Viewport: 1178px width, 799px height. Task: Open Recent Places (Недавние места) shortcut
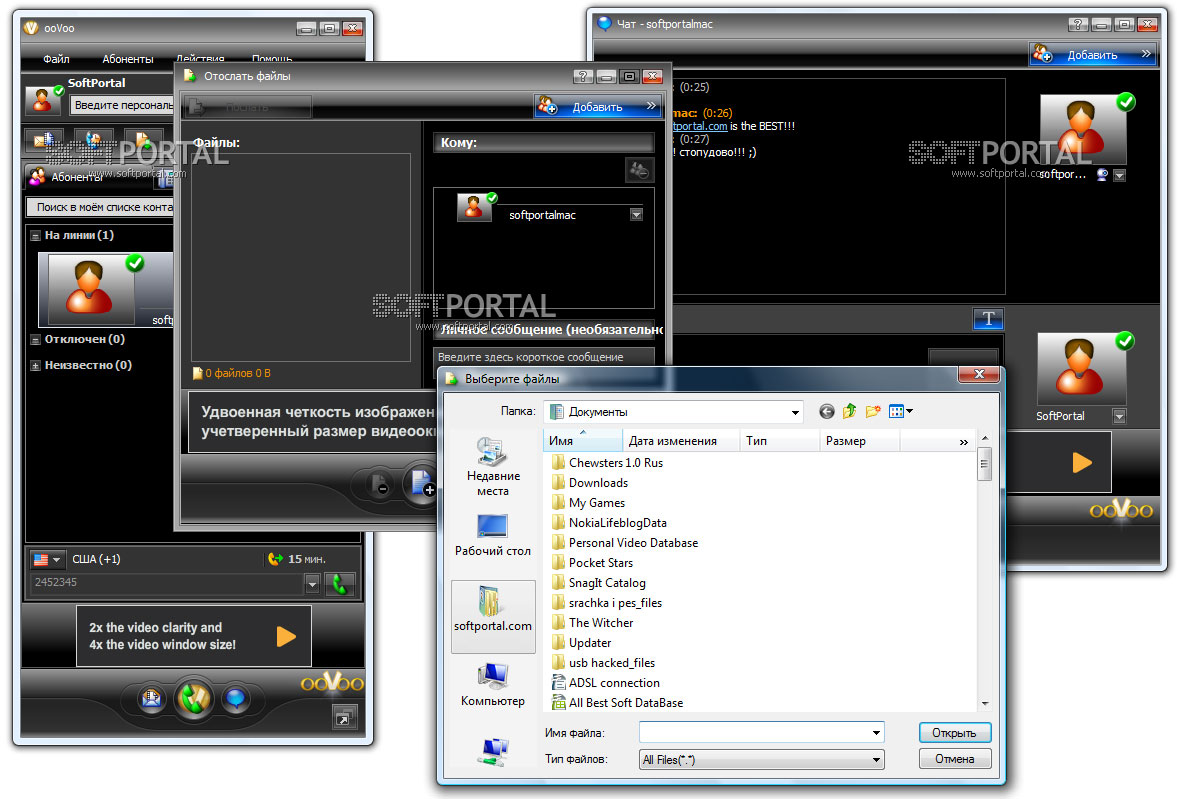[493, 466]
